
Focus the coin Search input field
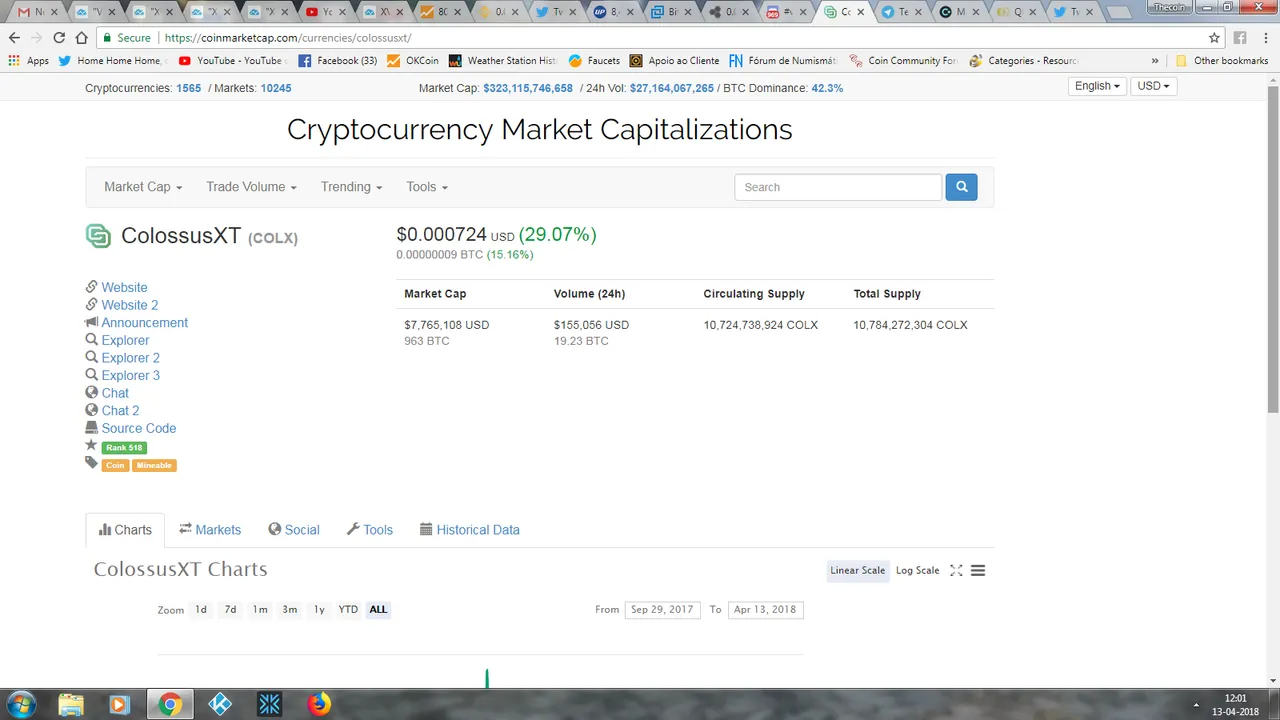pos(838,187)
